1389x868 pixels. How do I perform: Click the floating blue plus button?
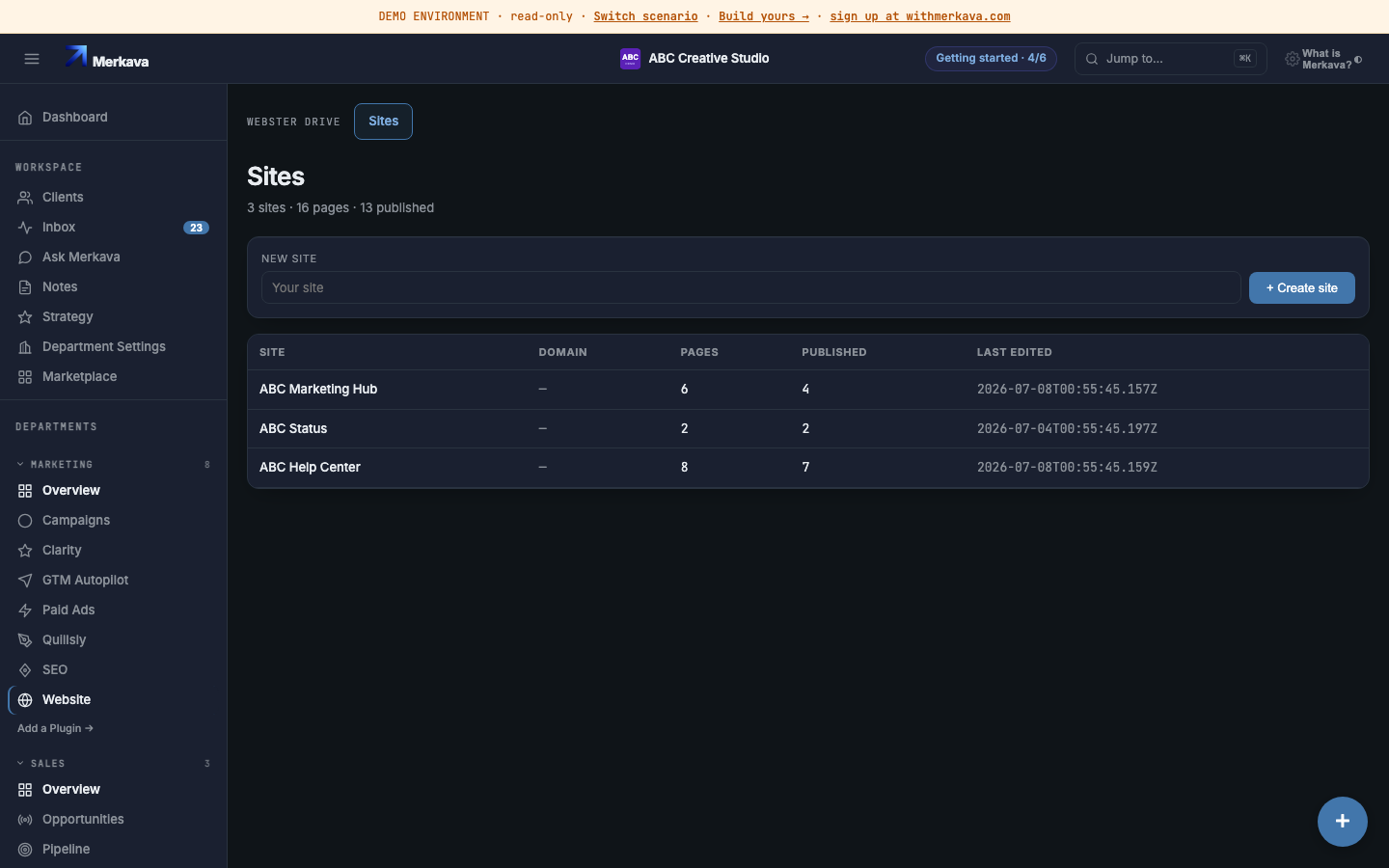[1342, 822]
